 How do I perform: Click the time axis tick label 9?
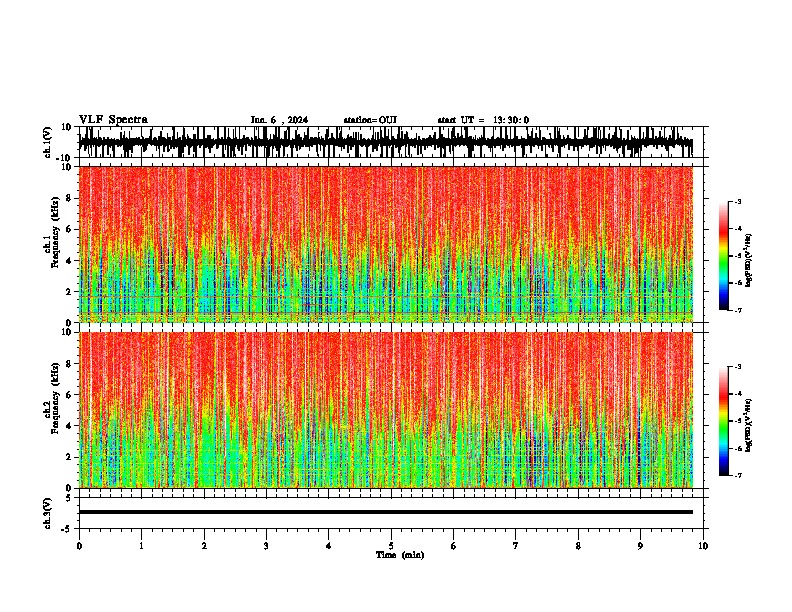point(640,545)
